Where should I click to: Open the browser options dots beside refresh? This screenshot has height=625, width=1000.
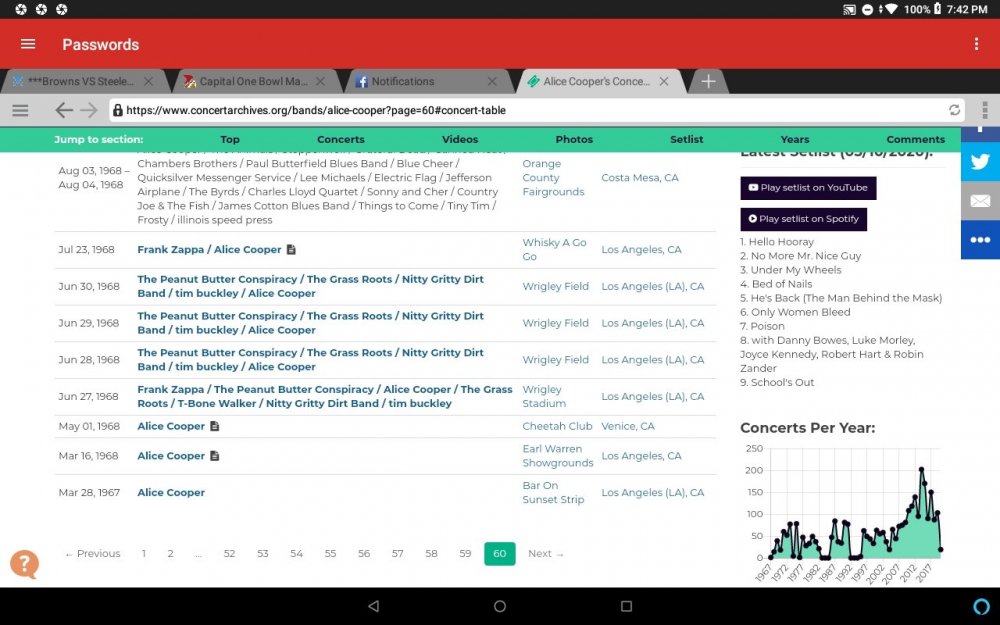(985, 110)
